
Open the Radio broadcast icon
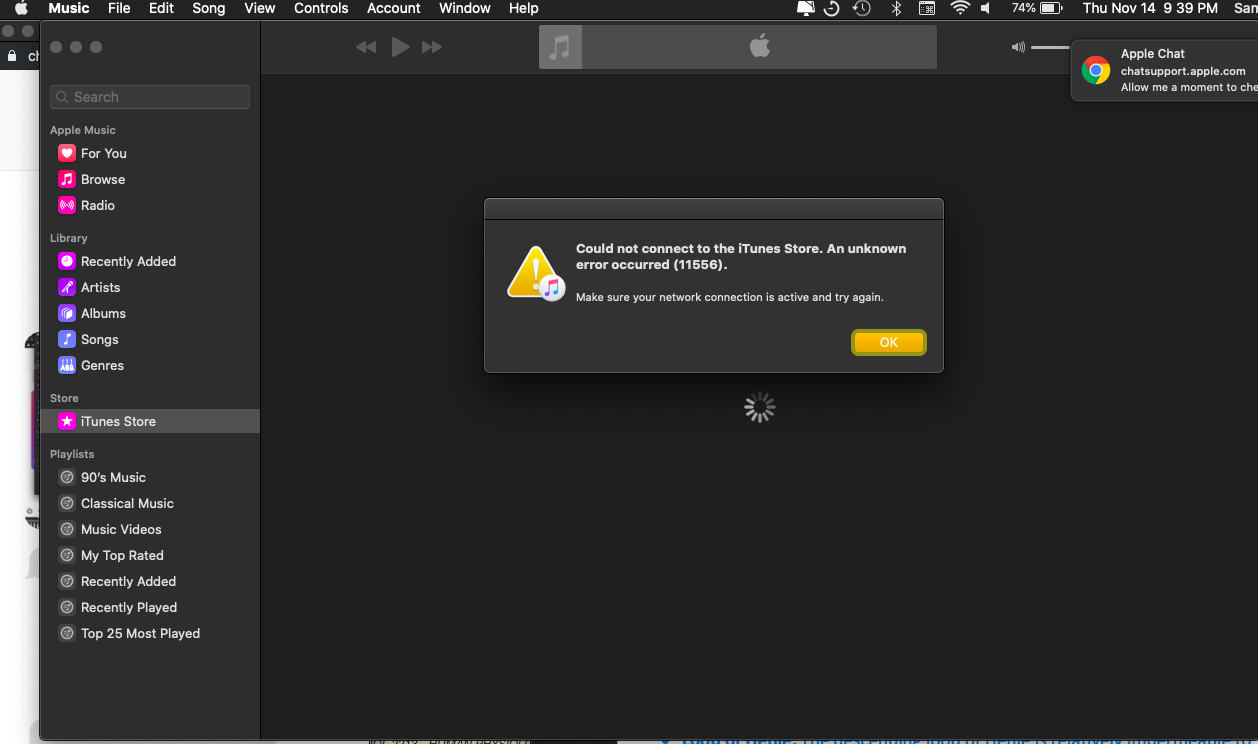pos(67,205)
